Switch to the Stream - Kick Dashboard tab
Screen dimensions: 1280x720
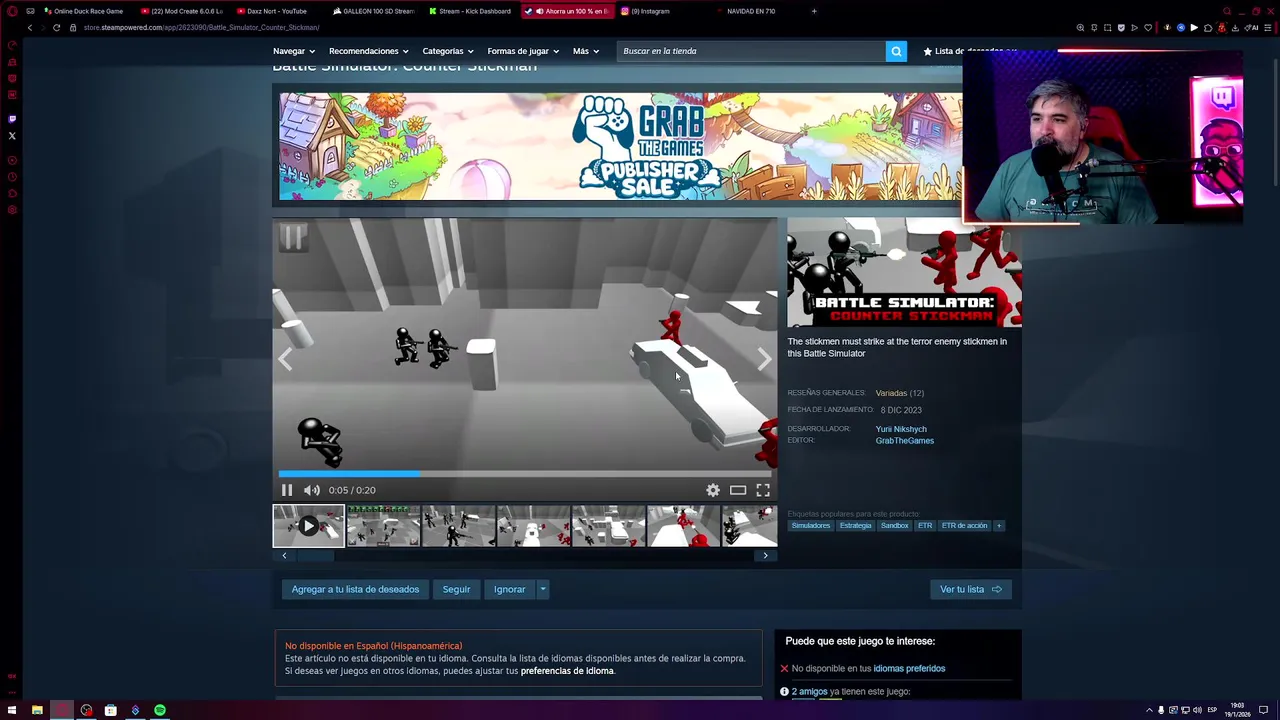pos(469,11)
